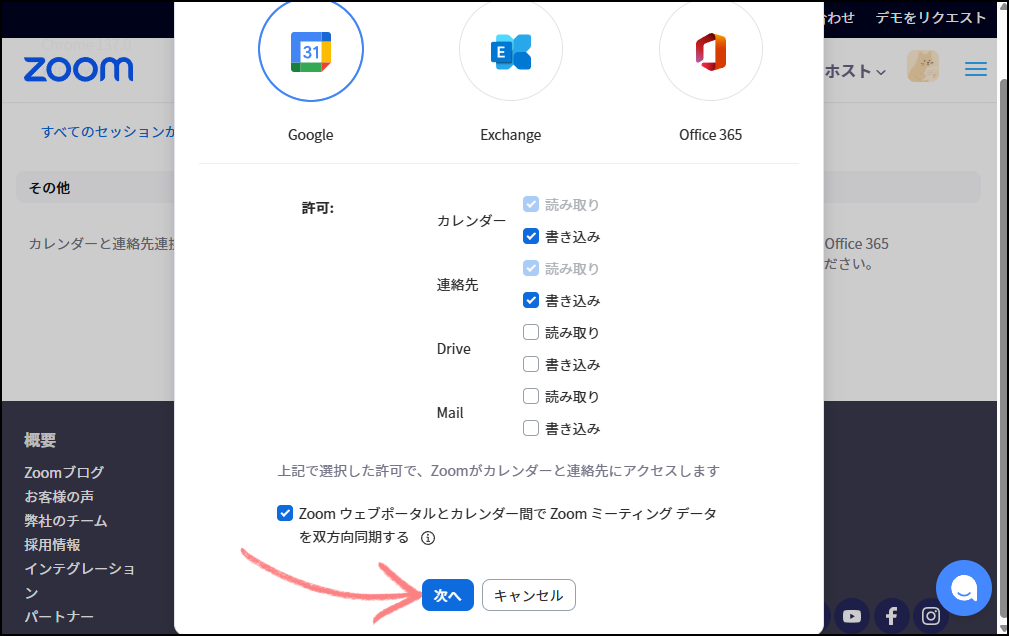Click the Zoom logo
The height and width of the screenshot is (636, 1009).
[79, 70]
